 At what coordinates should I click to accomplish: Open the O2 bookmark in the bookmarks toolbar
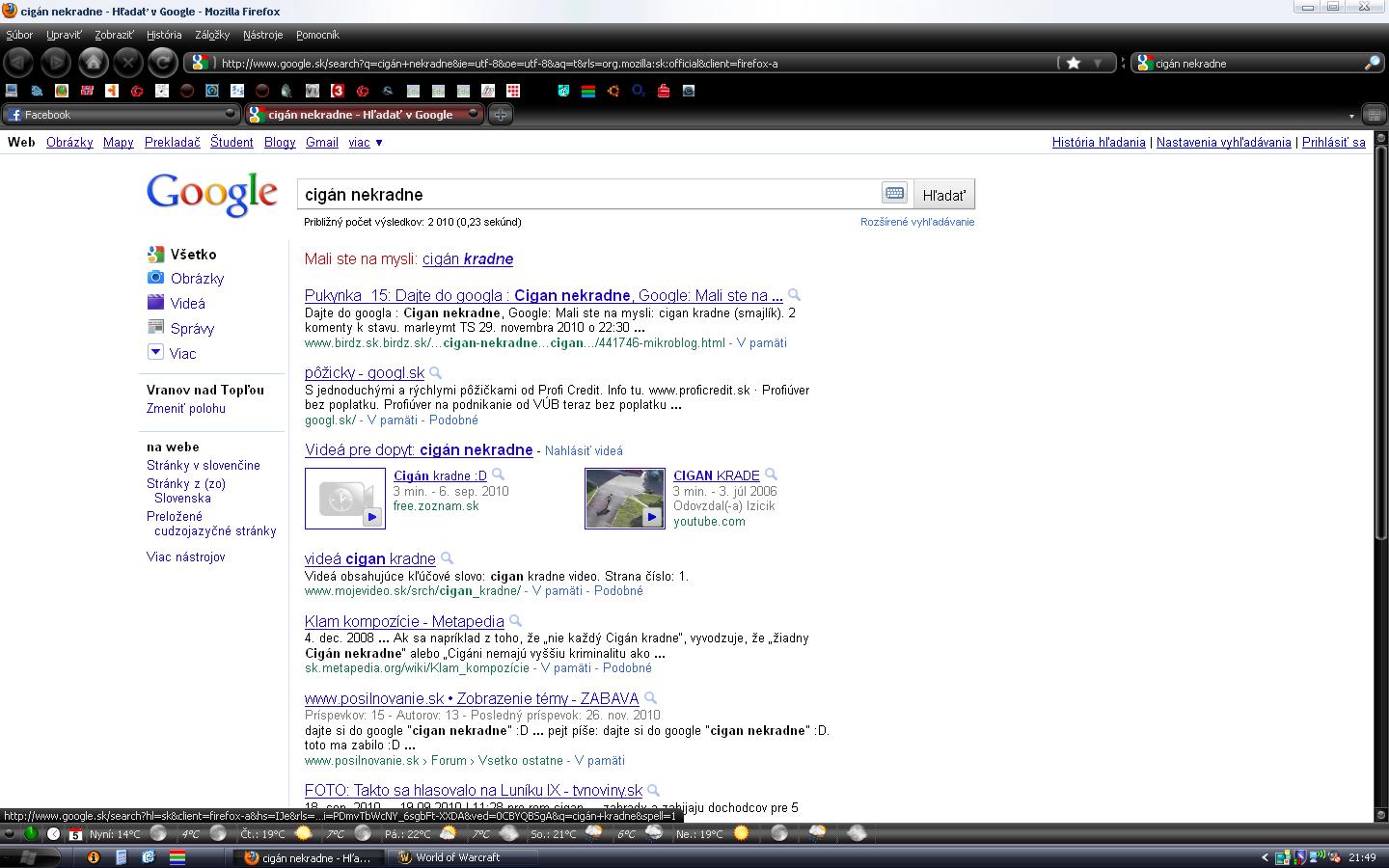pos(639,91)
